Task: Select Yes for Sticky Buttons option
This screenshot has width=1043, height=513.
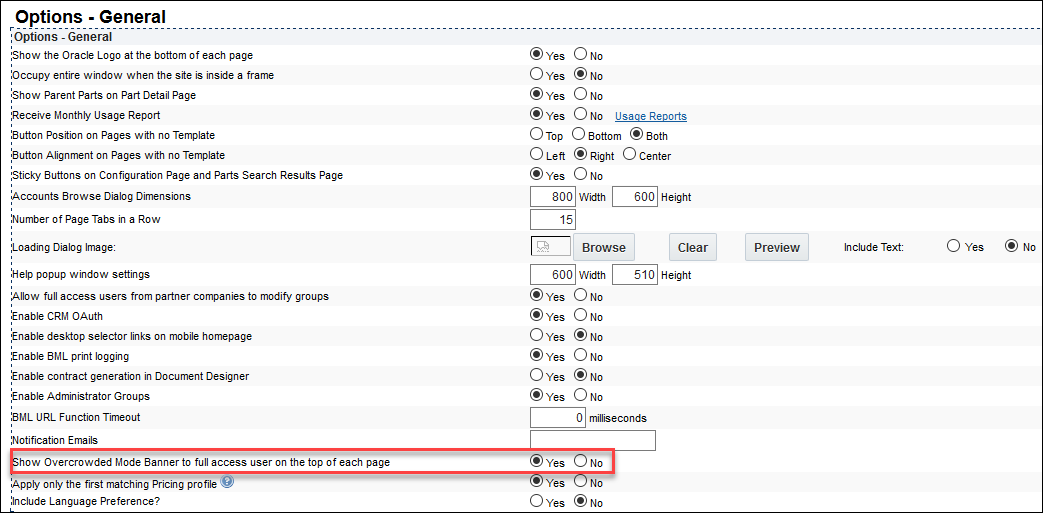Action: (x=535, y=174)
